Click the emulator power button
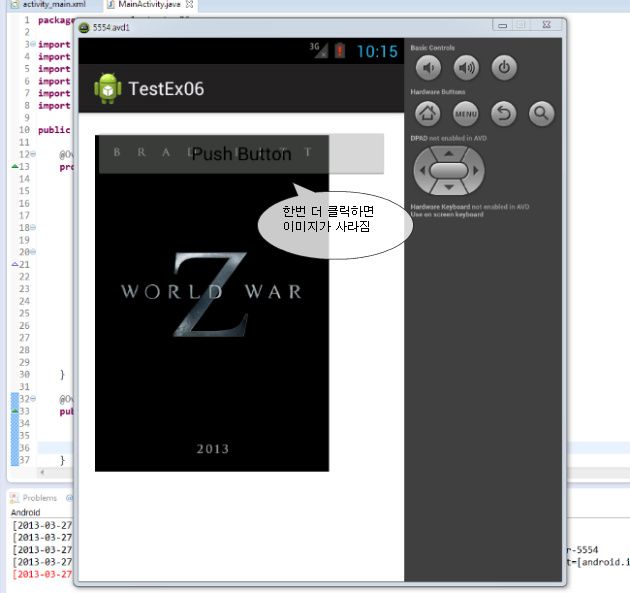Screen dimensions: 630x593 (504, 68)
